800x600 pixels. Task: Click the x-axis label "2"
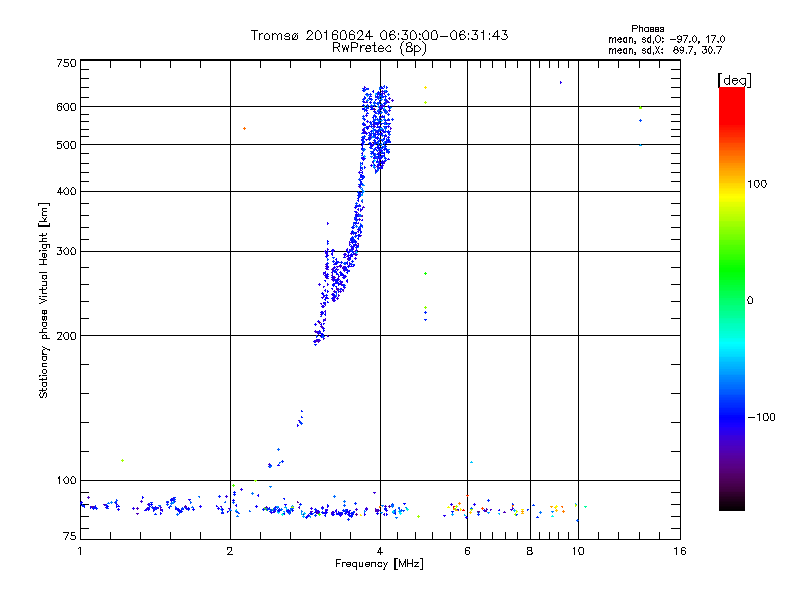[230, 551]
